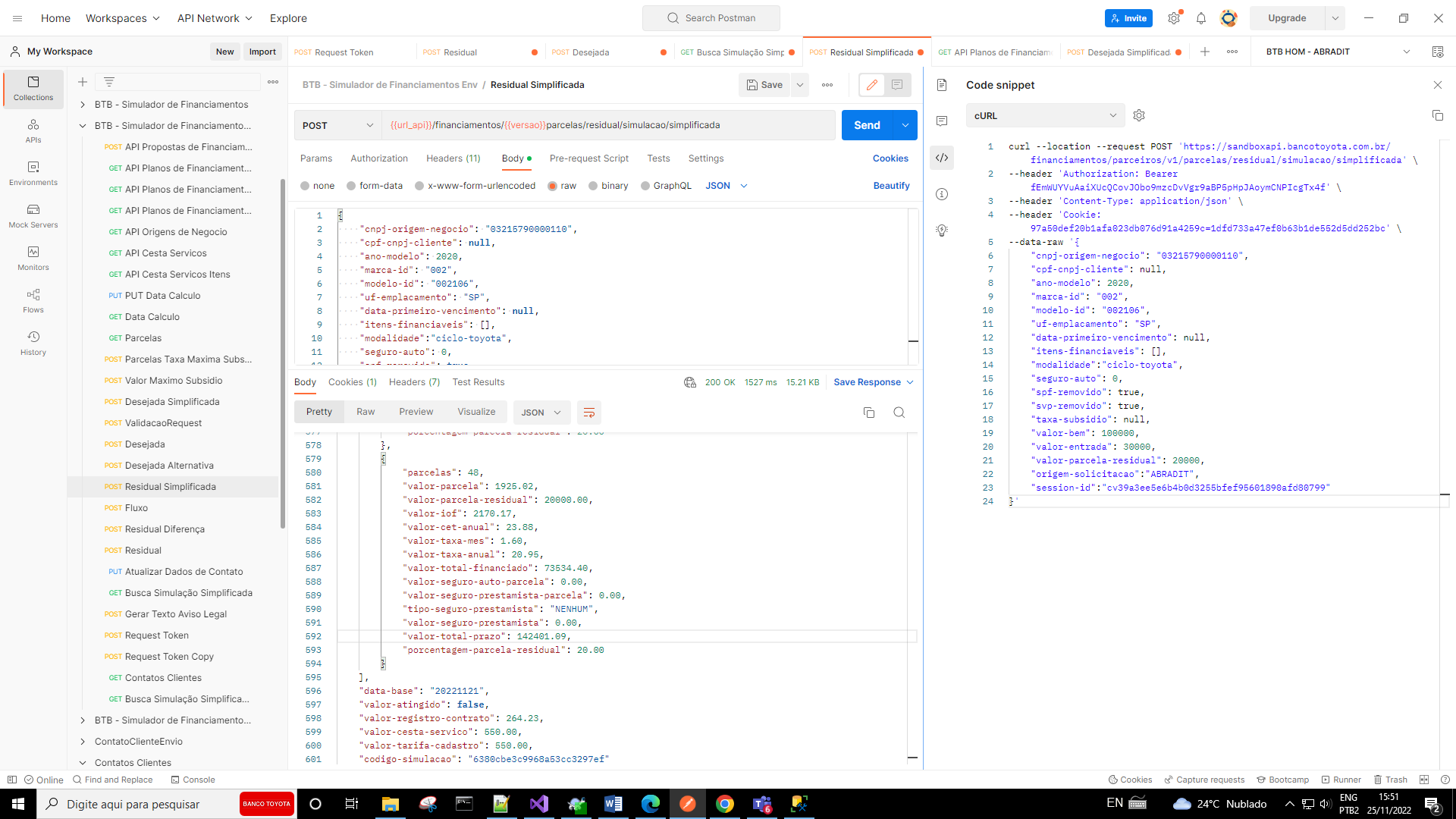
Task: Open the user avatar menu
Action: click(x=1228, y=18)
